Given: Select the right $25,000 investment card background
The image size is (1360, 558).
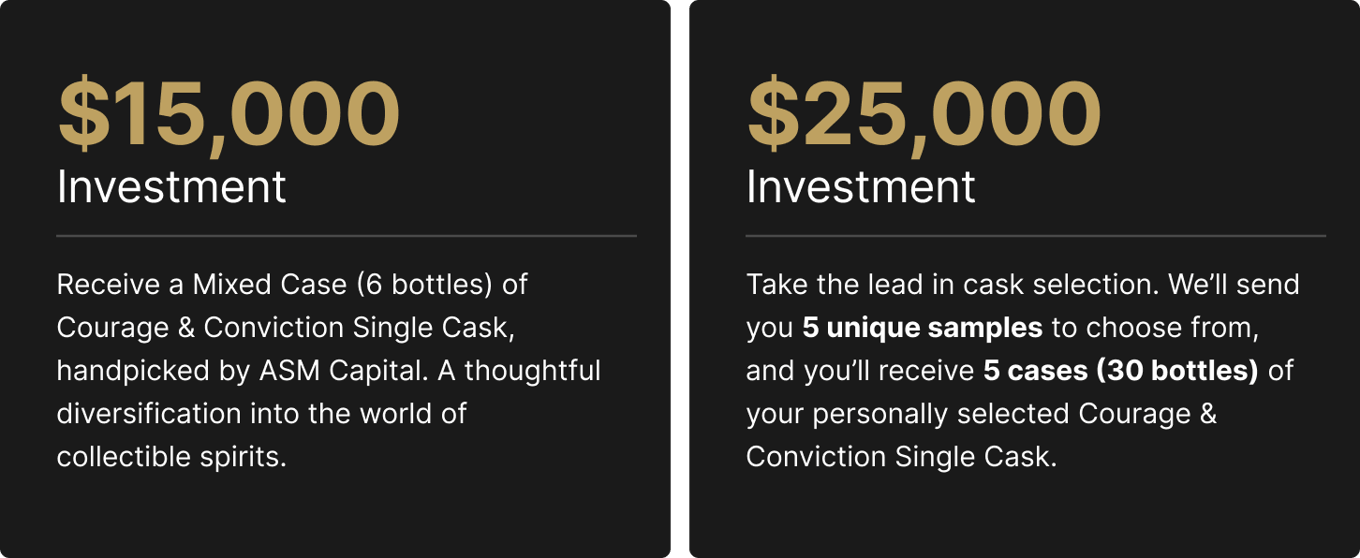Looking at the screenshot, I should coord(1025,510).
